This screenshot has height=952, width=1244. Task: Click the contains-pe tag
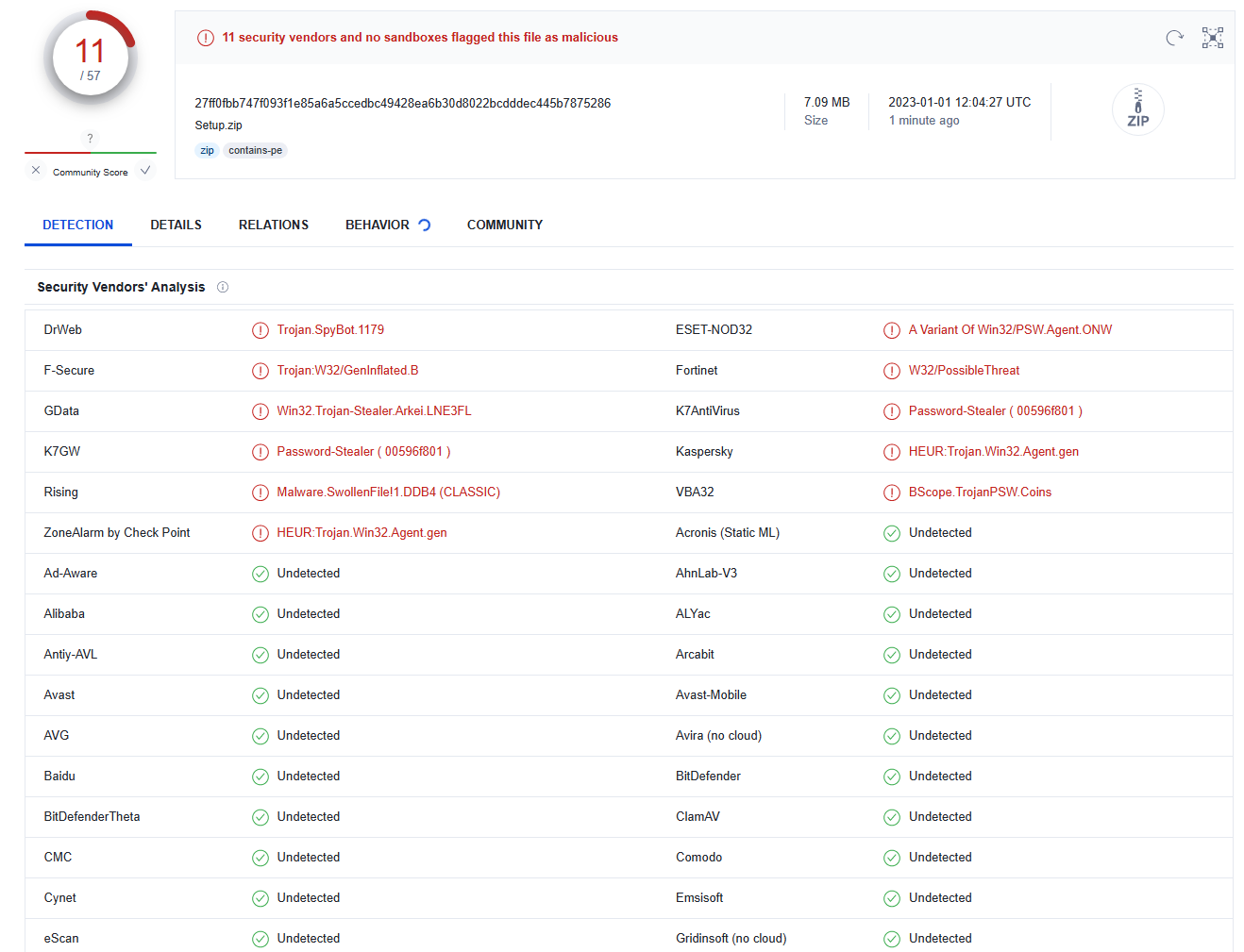click(x=255, y=150)
